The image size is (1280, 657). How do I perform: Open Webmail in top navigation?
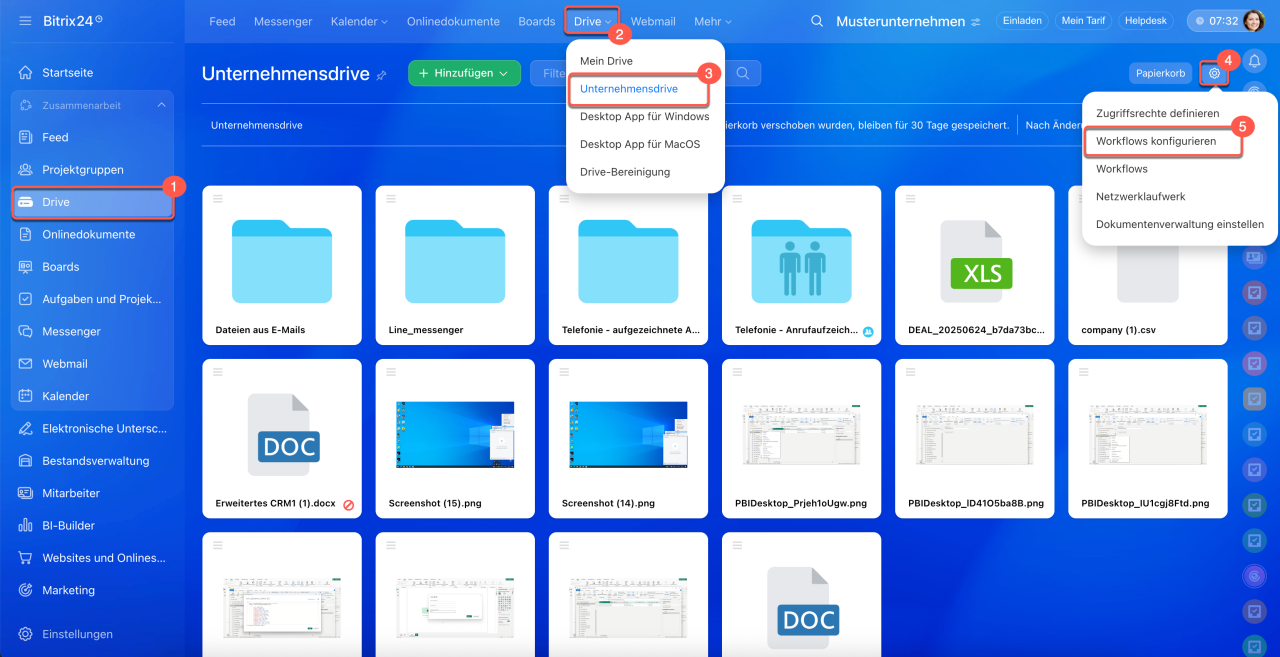click(x=653, y=21)
